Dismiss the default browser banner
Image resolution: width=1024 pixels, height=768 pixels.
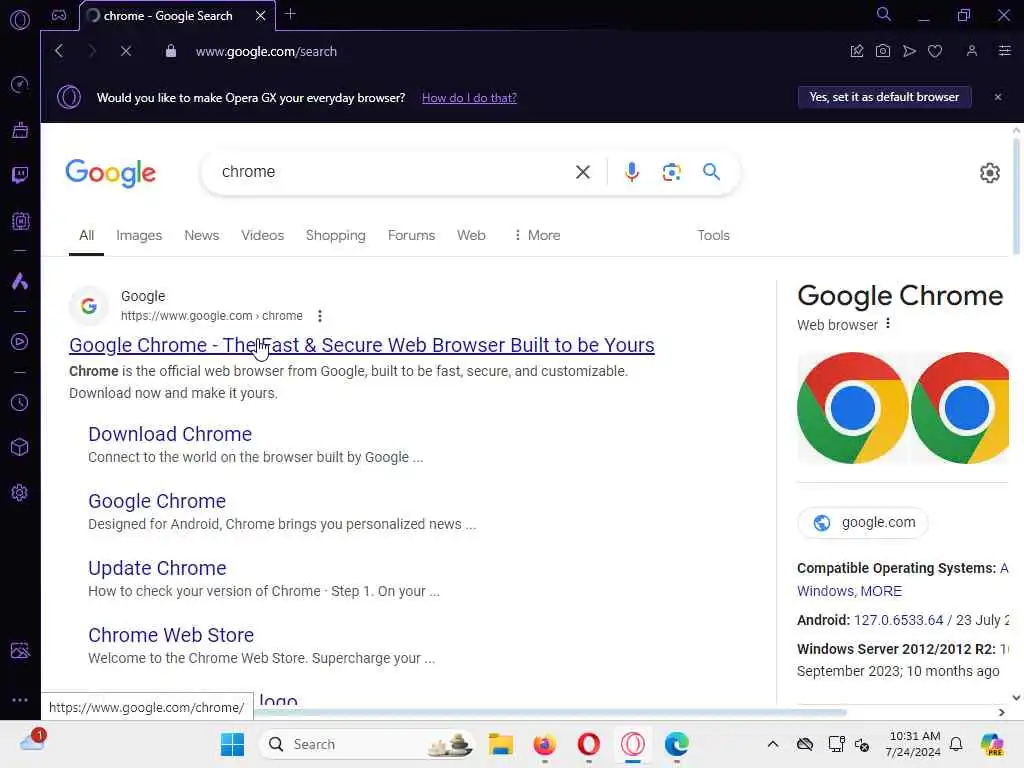pos(998,97)
